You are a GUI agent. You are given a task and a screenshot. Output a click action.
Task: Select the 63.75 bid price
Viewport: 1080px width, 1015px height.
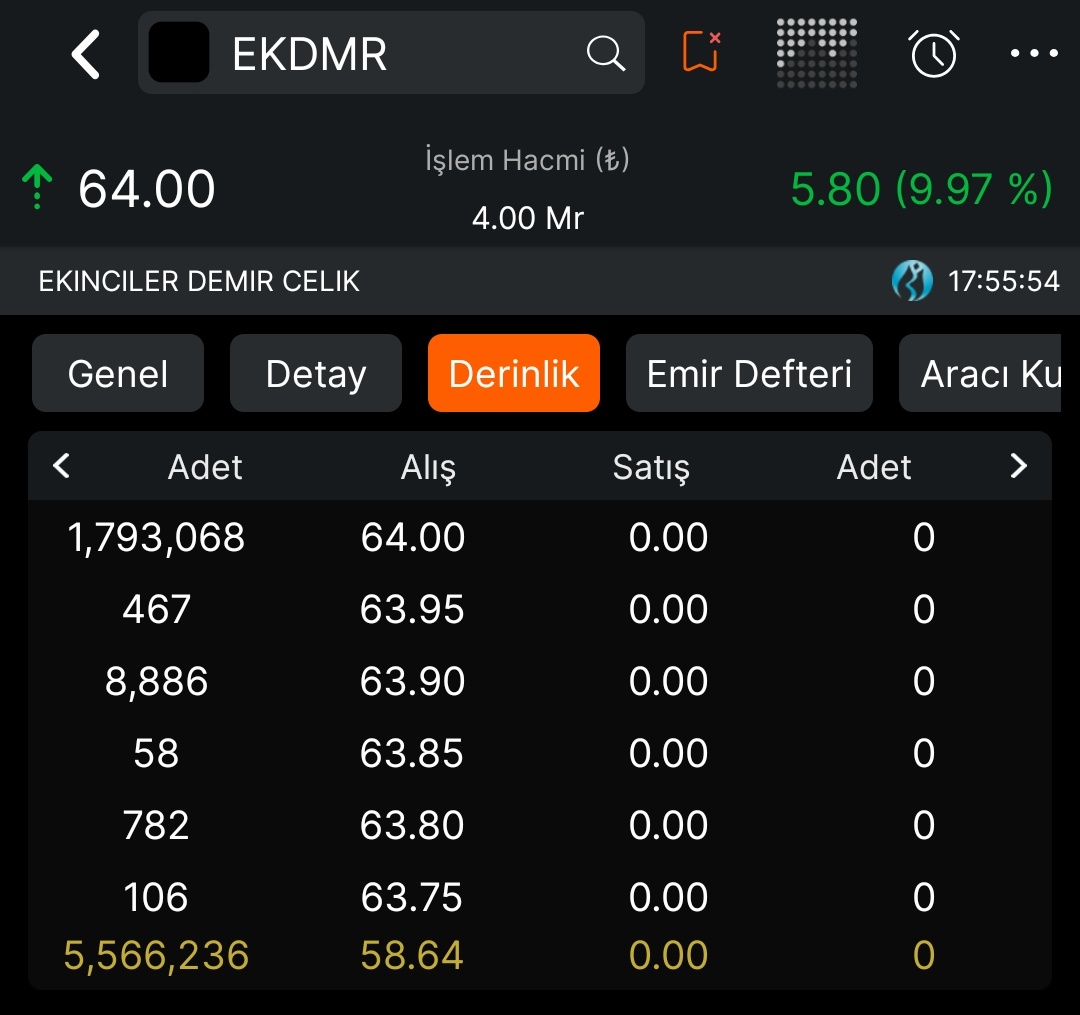tap(411, 897)
